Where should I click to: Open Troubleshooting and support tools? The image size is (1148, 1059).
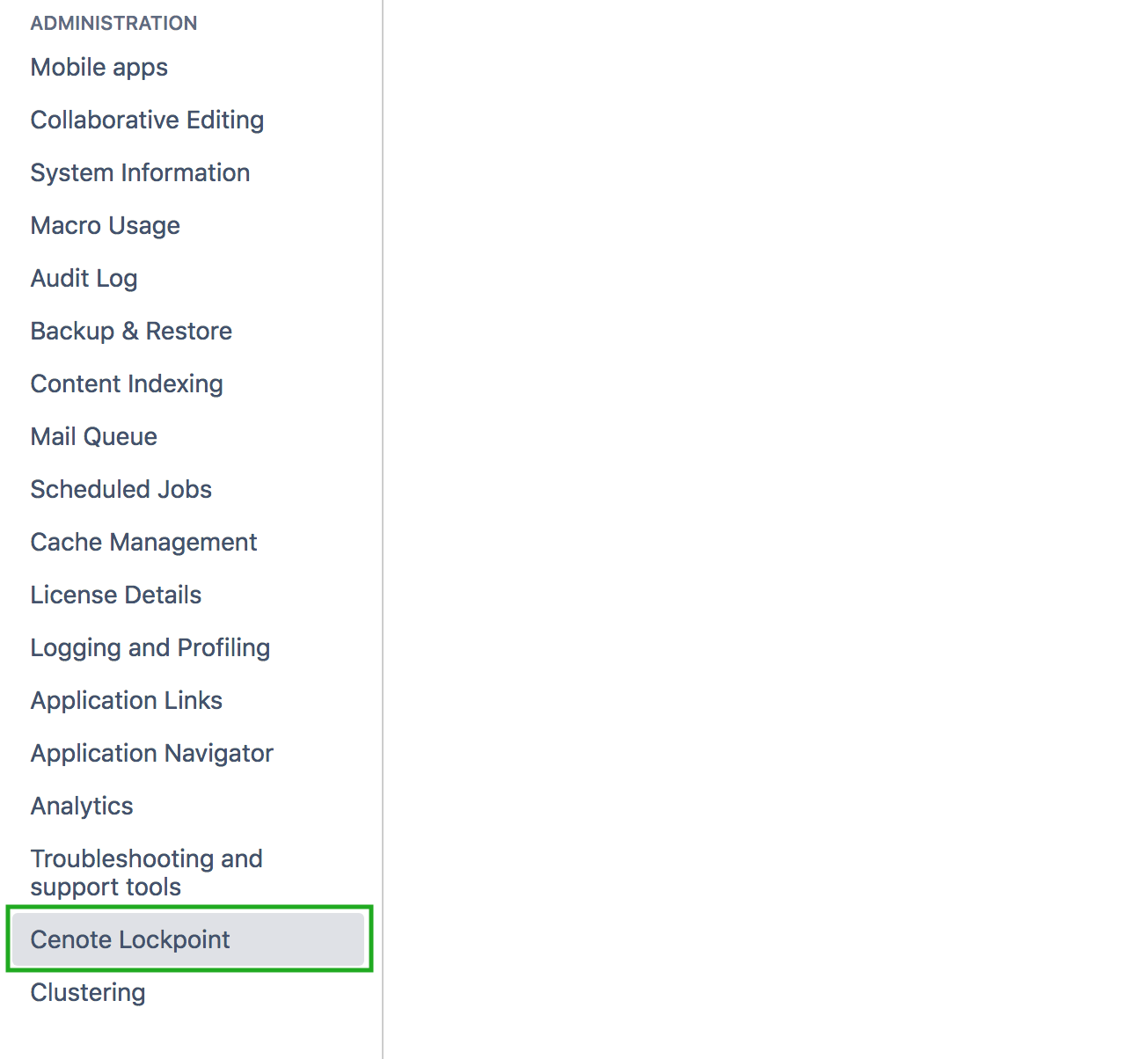click(146, 873)
